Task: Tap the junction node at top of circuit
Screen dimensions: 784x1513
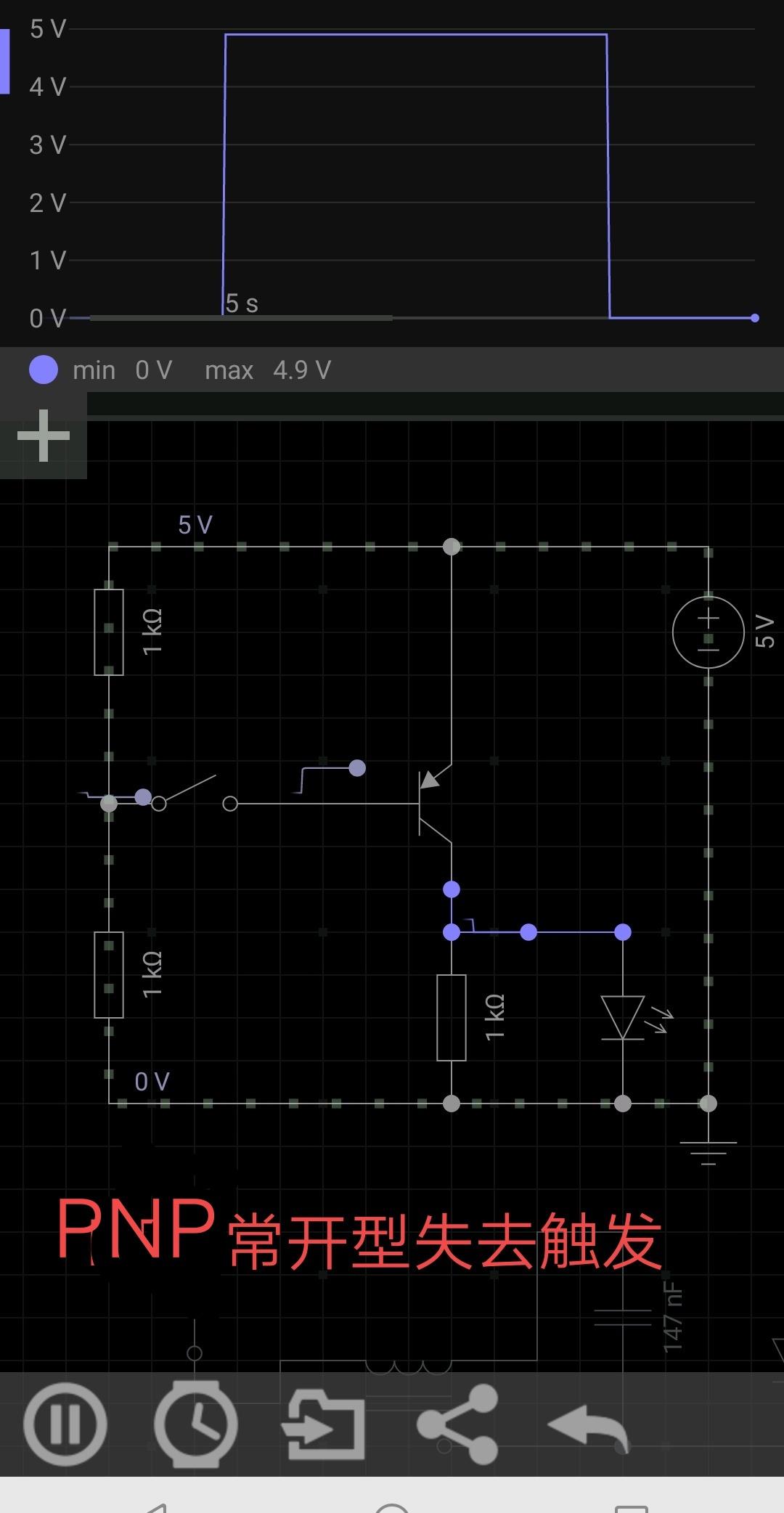Action: click(452, 547)
